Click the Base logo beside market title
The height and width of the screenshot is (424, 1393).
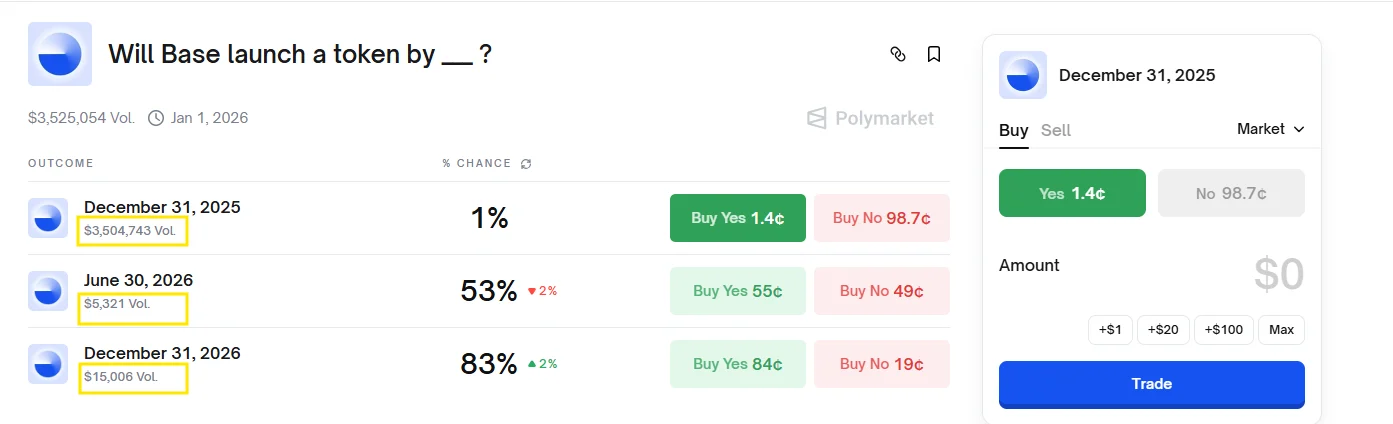coord(60,54)
